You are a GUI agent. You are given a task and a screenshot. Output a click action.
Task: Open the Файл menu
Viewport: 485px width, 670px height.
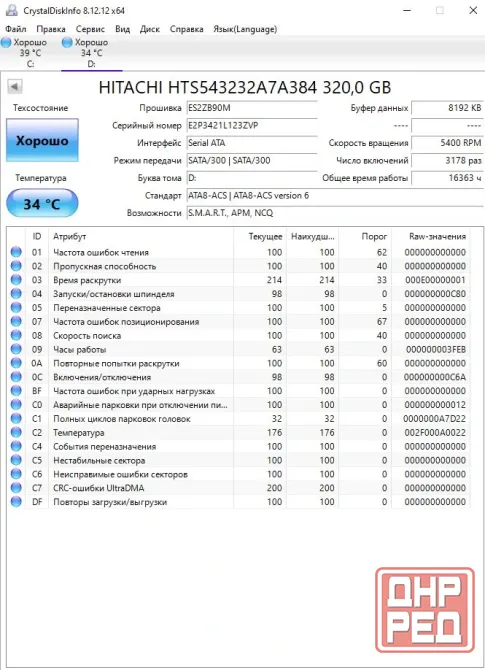(x=15, y=29)
